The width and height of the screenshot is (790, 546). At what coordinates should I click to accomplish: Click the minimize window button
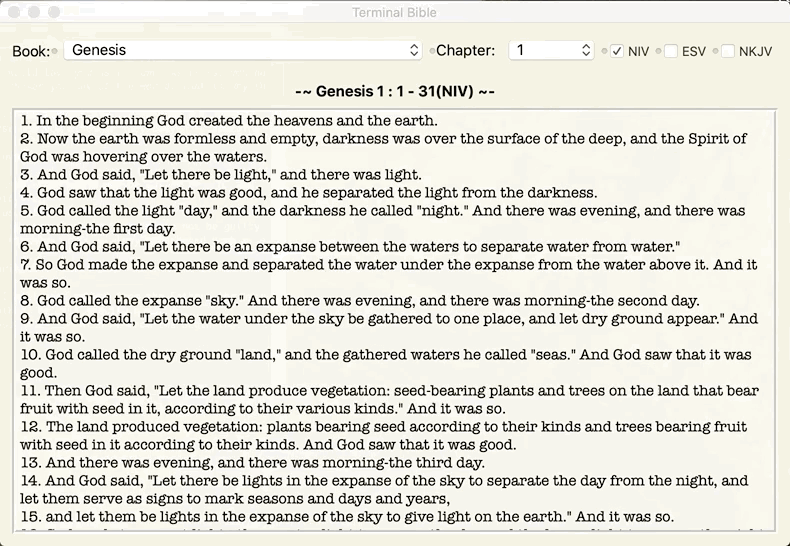[x=34, y=12]
